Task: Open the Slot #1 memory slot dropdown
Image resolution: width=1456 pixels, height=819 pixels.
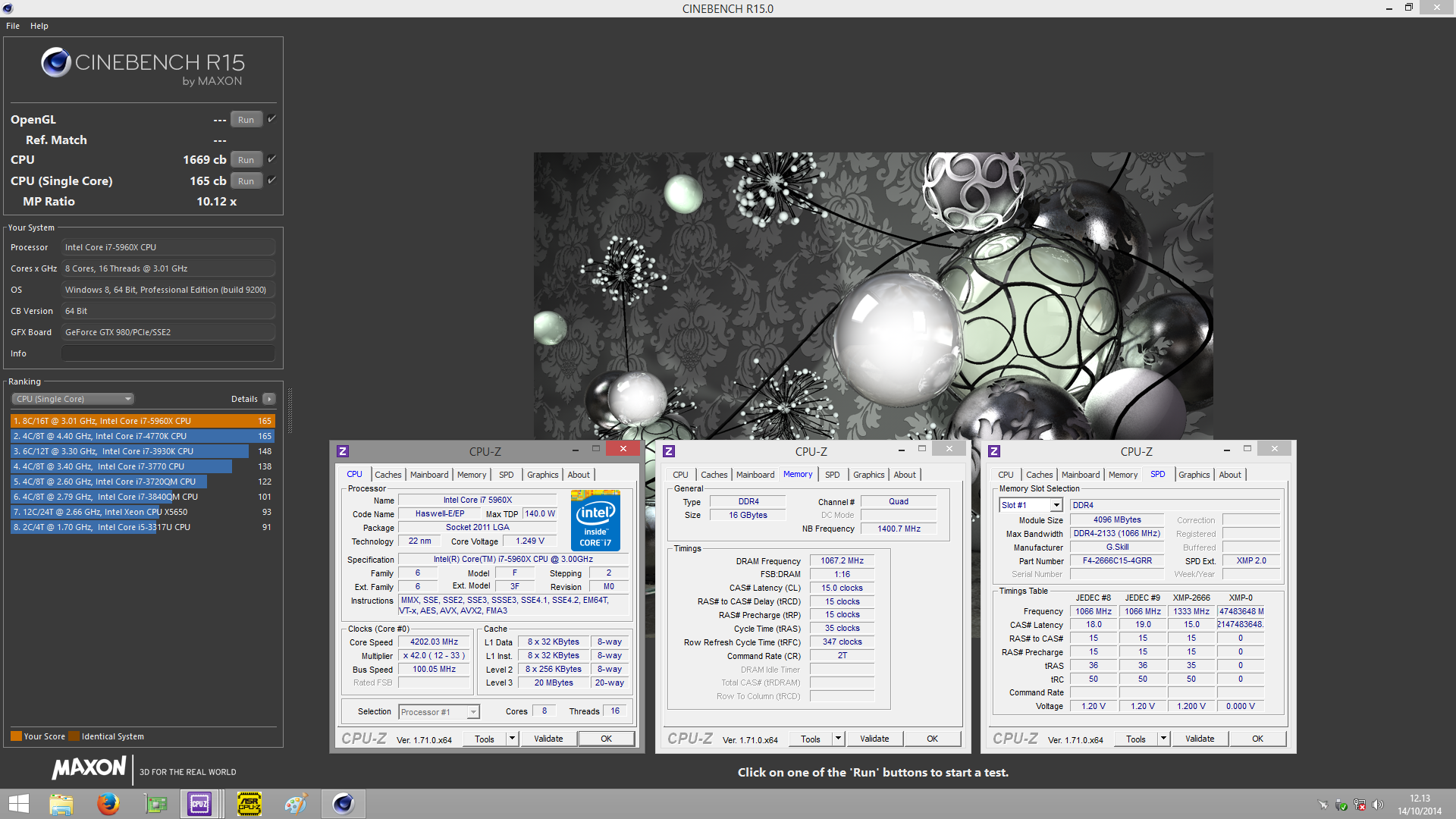Action: pos(1031,505)
